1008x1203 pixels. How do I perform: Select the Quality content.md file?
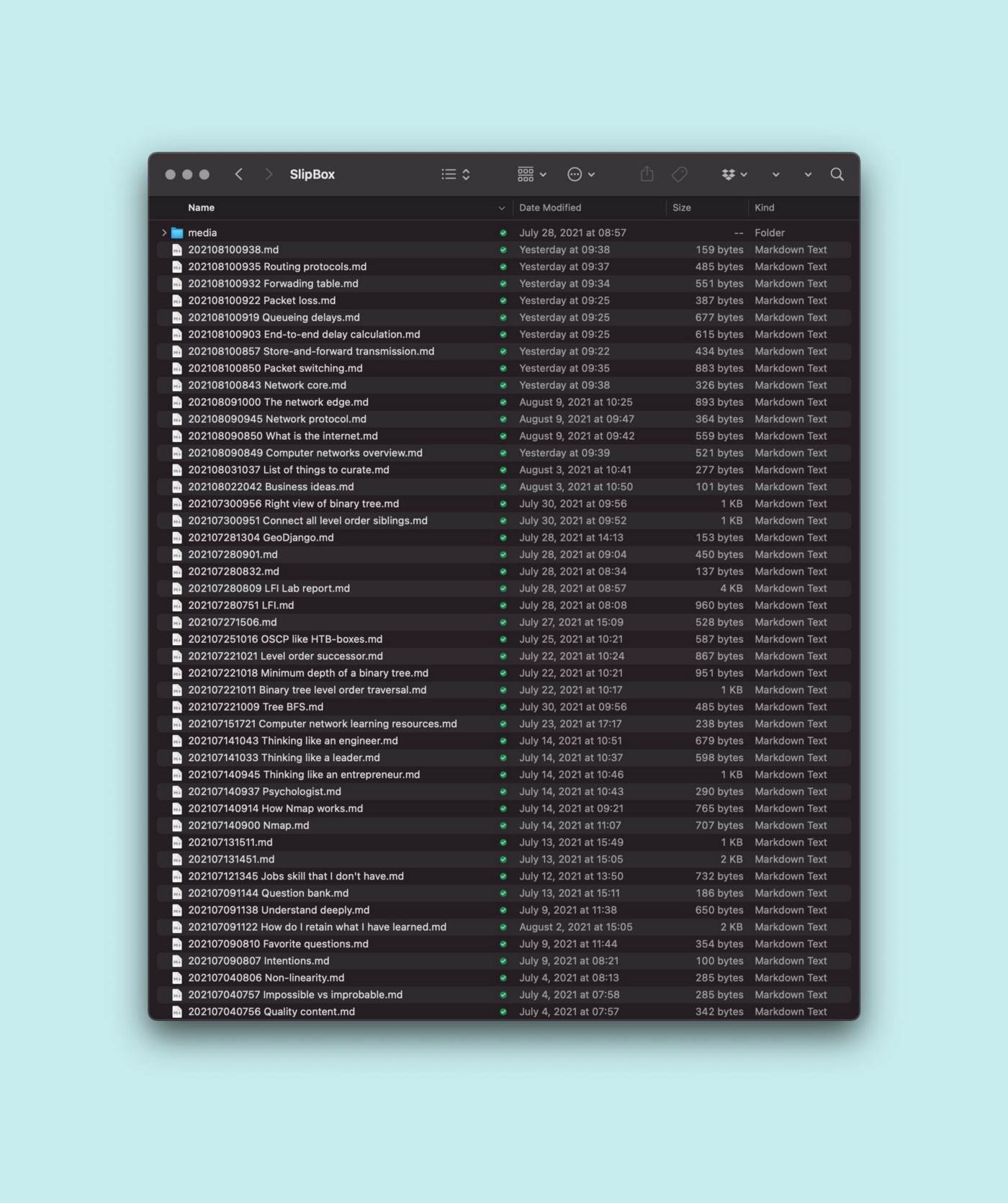pos(271,1011)
